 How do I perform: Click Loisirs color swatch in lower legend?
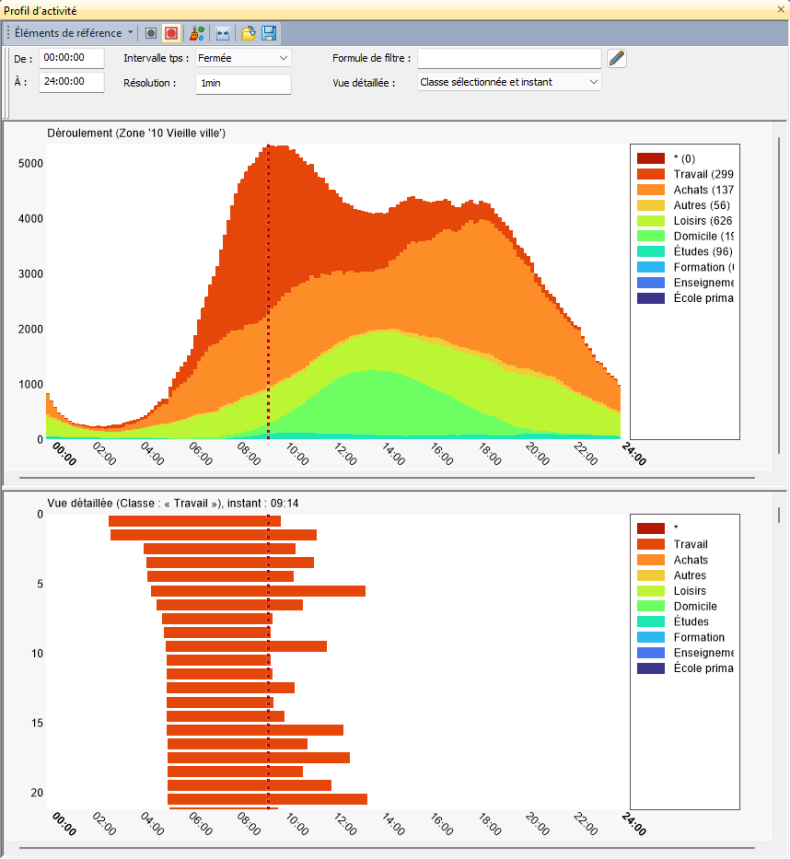point(651,591)
